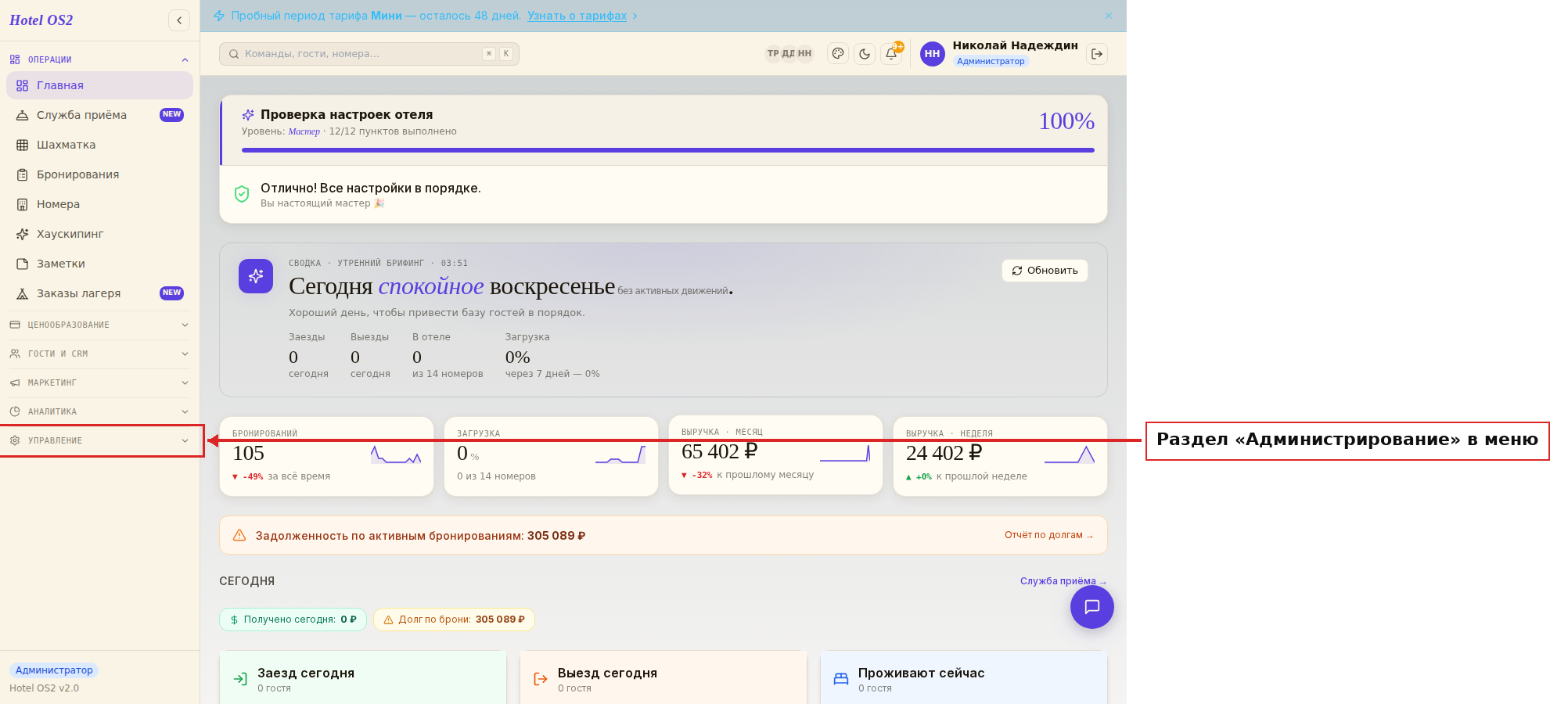Image resolution: width=1568 pixels, height=704 pixels.
Task: Collapse the Операции menu group
Action: click(99, 59)
